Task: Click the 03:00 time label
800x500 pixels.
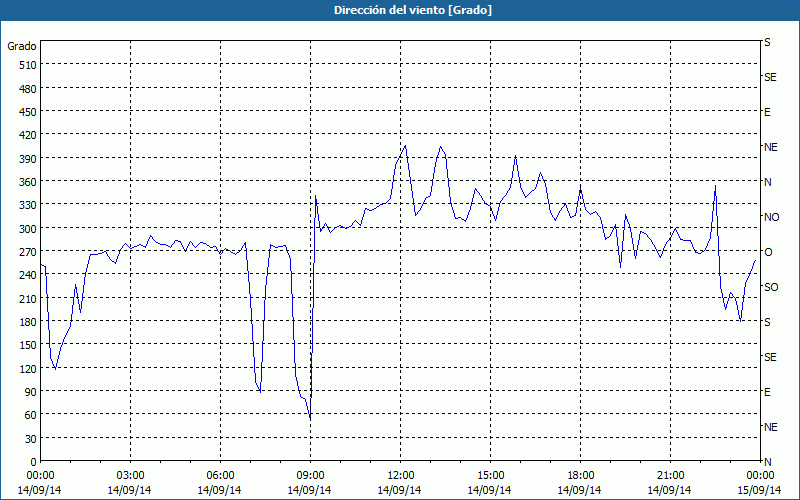Action: coord(131,476)
